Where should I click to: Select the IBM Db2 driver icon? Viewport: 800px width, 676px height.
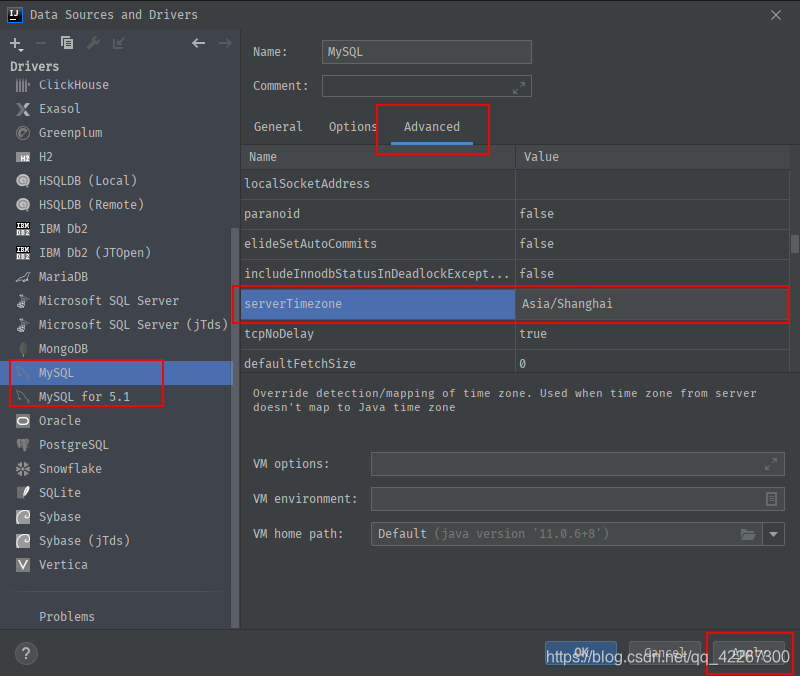pos(22,229)
